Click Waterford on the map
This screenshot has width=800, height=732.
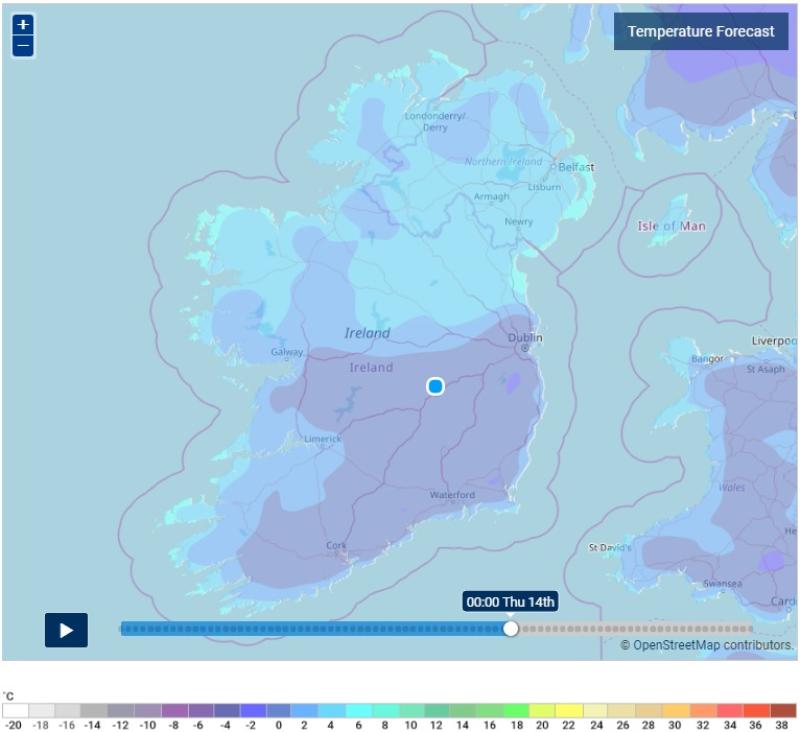coord(452,495)
